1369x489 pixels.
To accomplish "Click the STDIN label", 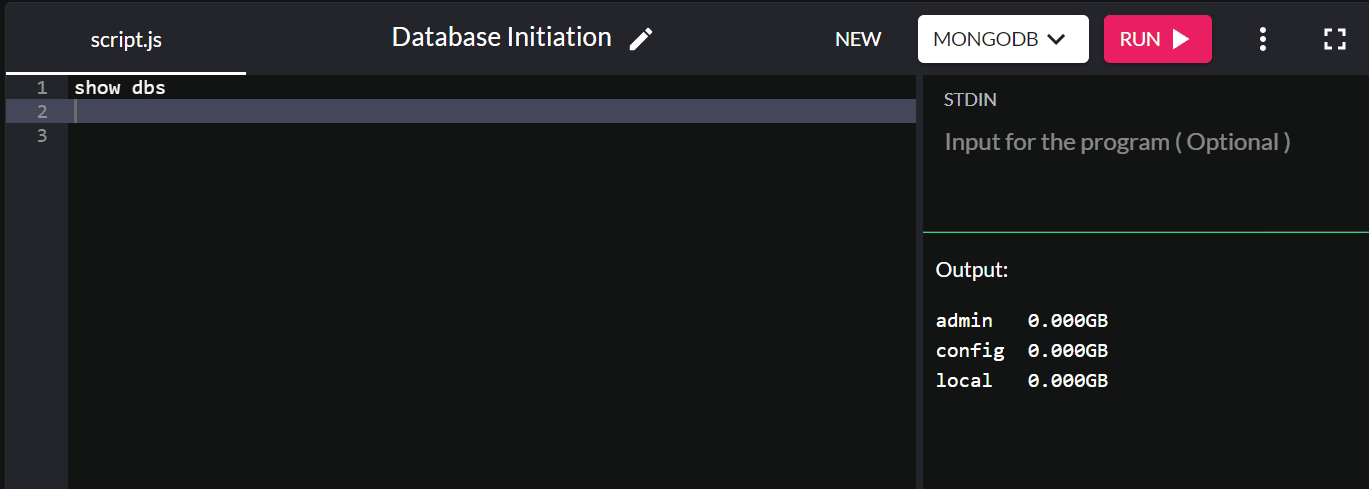I will click(x=970, y=100).
